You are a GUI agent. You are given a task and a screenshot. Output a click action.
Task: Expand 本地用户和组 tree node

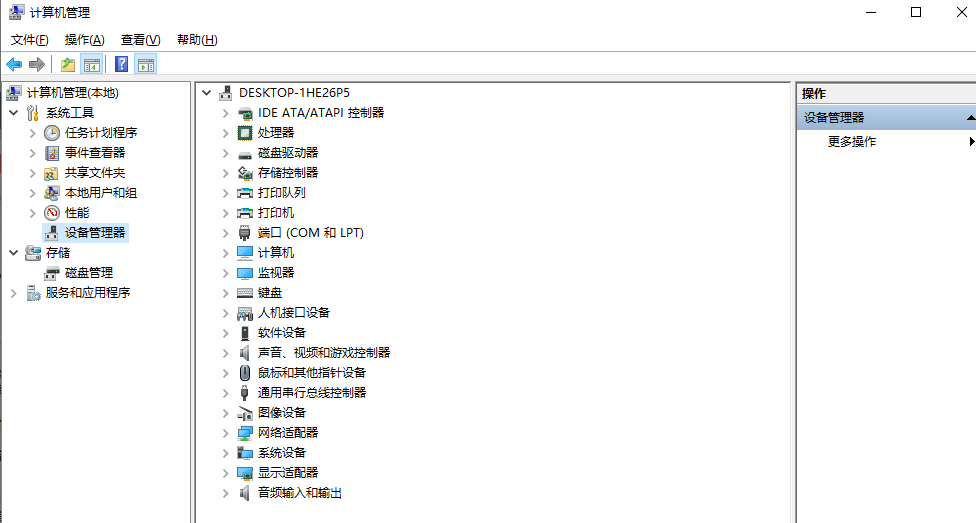(32, 193)
